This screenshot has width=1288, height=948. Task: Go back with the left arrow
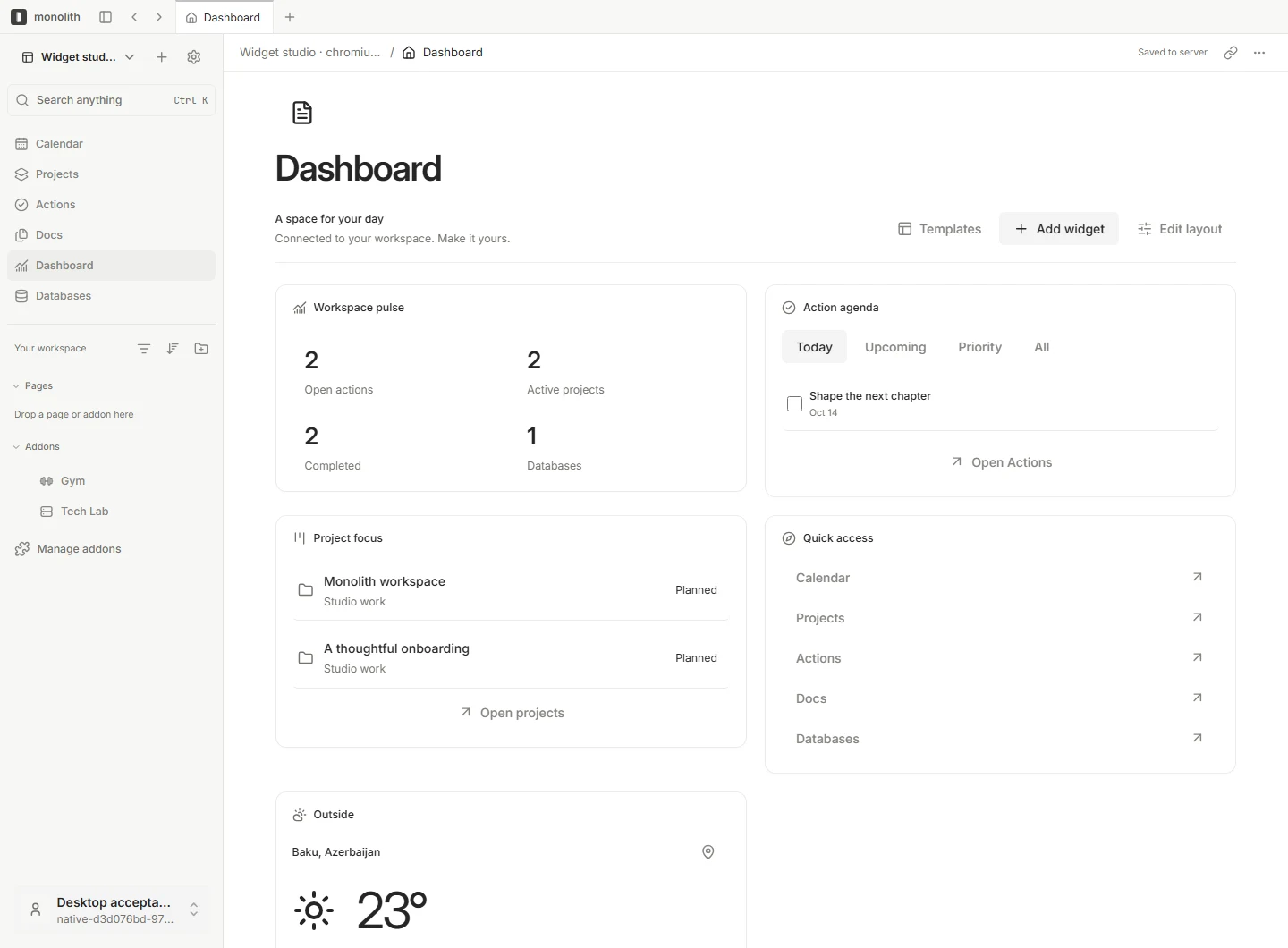(134, 17)
